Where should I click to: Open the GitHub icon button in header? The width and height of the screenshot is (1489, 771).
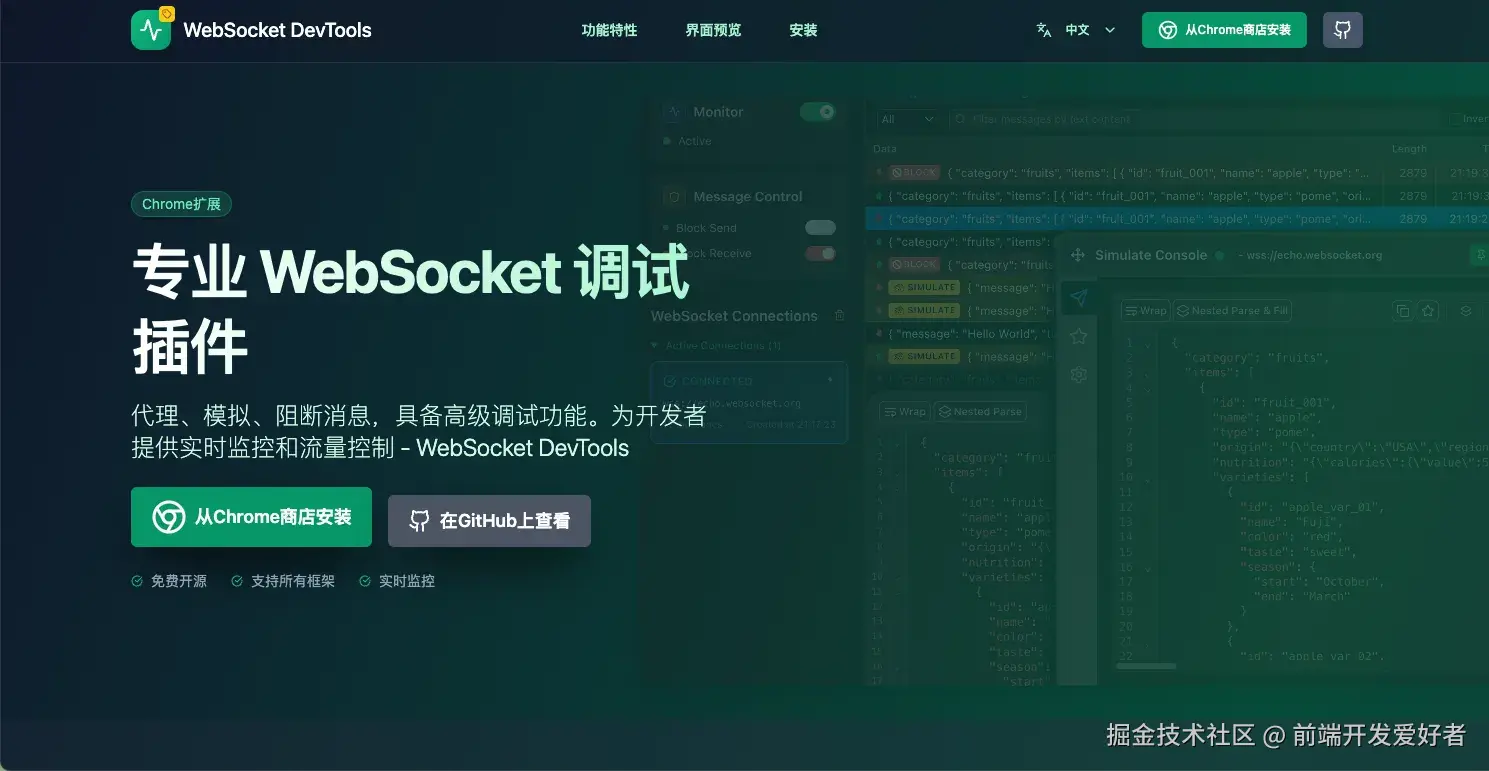[1343, 30]
